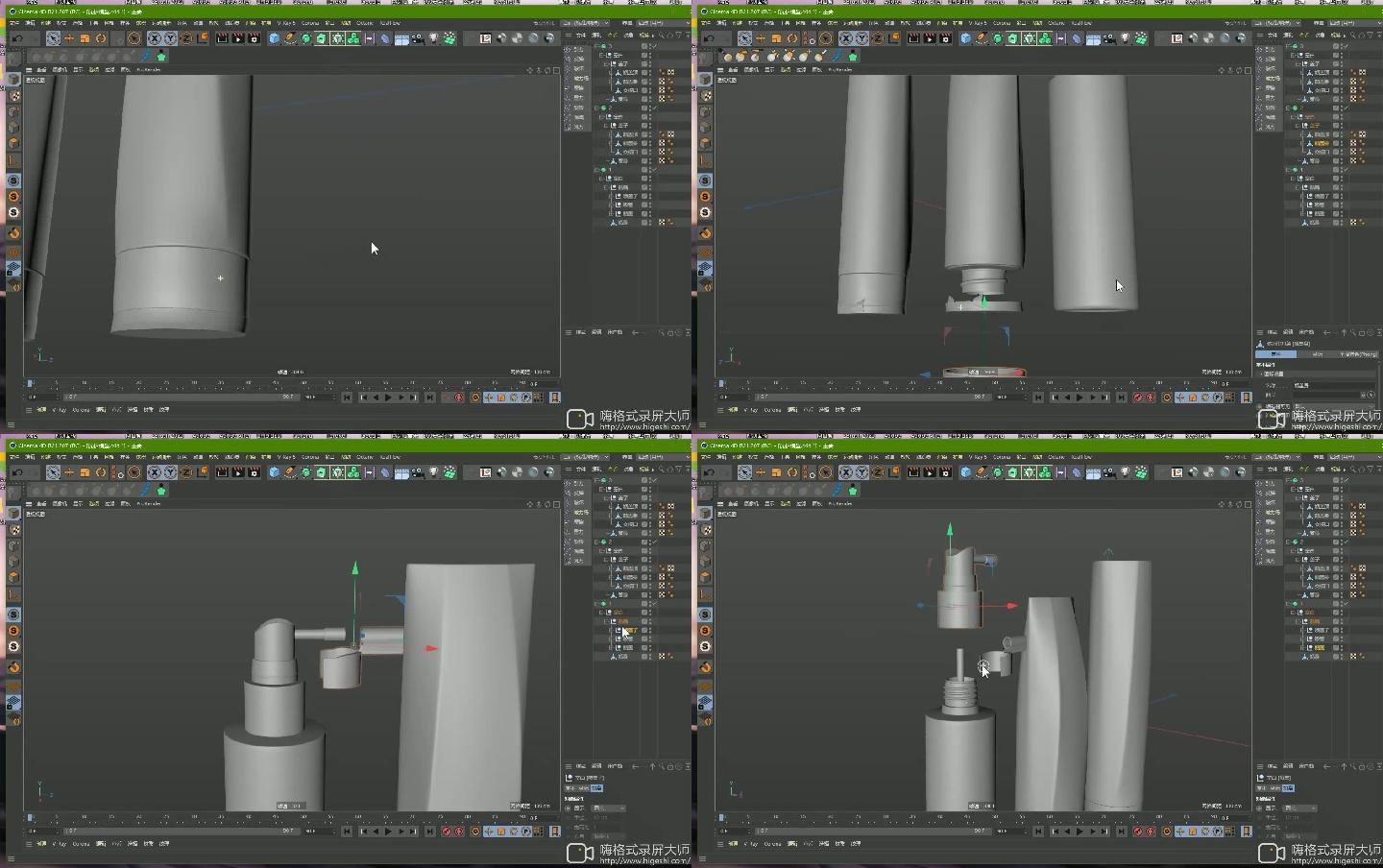Open Octane menu in detached-cap window

pyautogui.click(x=1056, y=23)
